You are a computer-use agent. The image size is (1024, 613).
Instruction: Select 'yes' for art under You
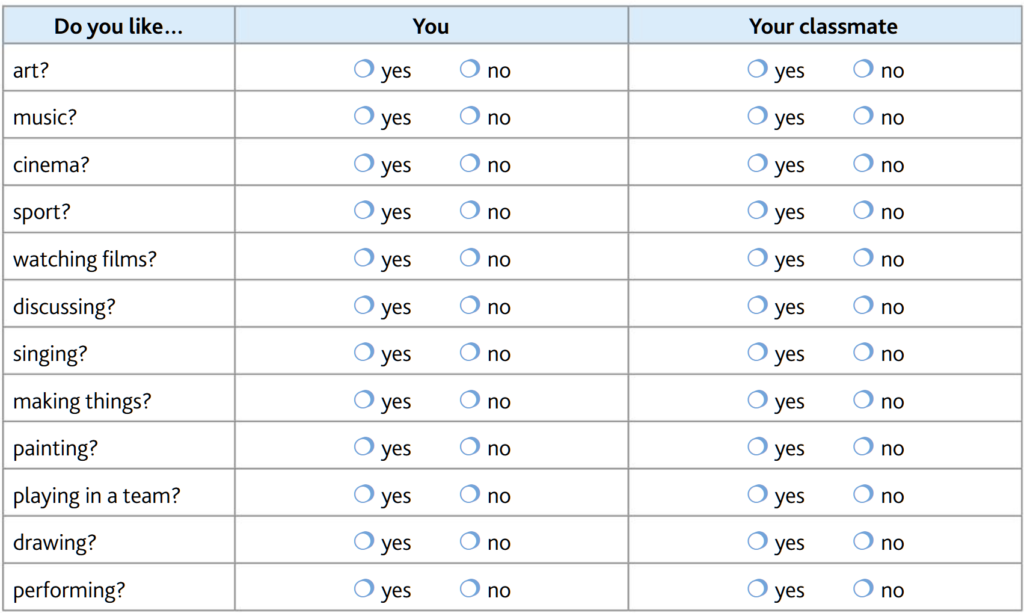(x=364, y=69)
